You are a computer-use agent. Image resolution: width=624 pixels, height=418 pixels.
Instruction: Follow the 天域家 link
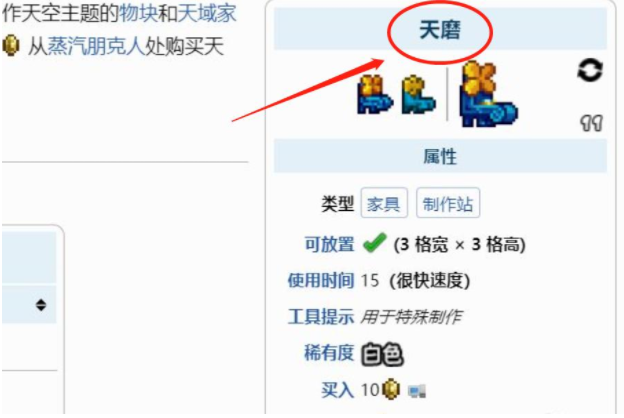click(x=207, y=13)
